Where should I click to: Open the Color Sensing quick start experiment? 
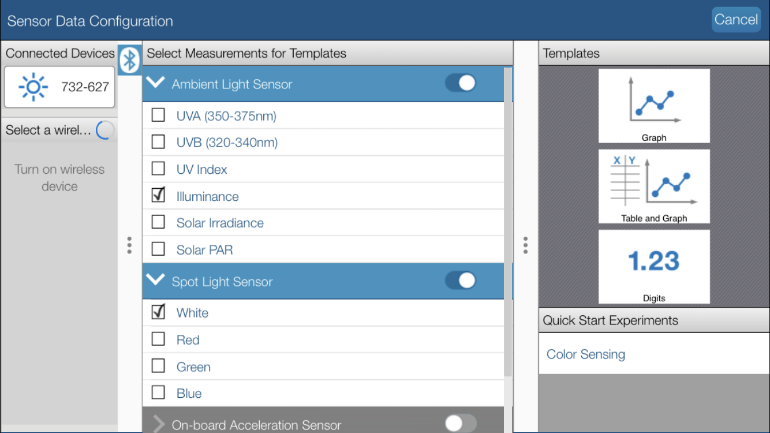585,354
